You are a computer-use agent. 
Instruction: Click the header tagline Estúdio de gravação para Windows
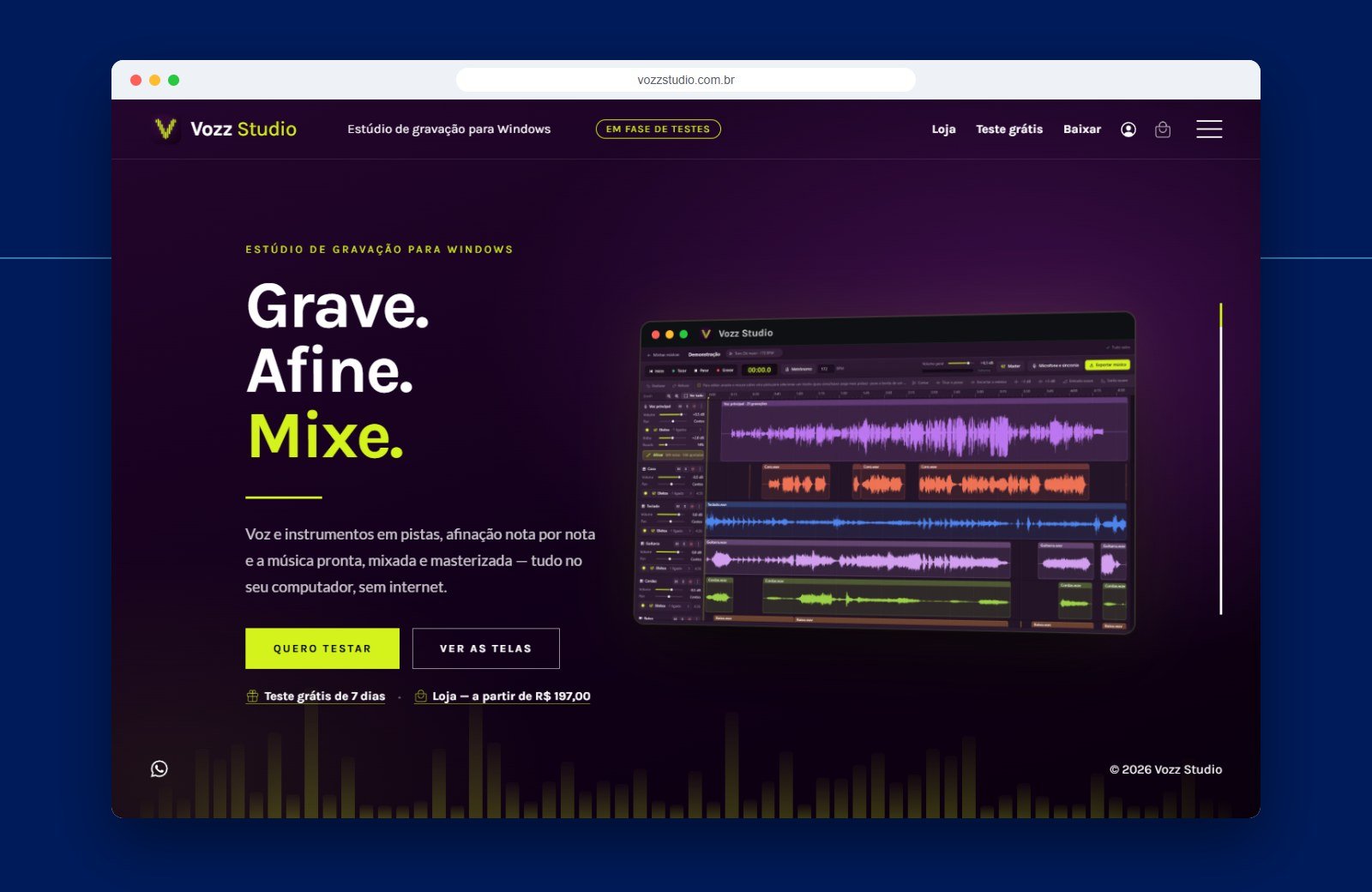[x=448, y=130]
